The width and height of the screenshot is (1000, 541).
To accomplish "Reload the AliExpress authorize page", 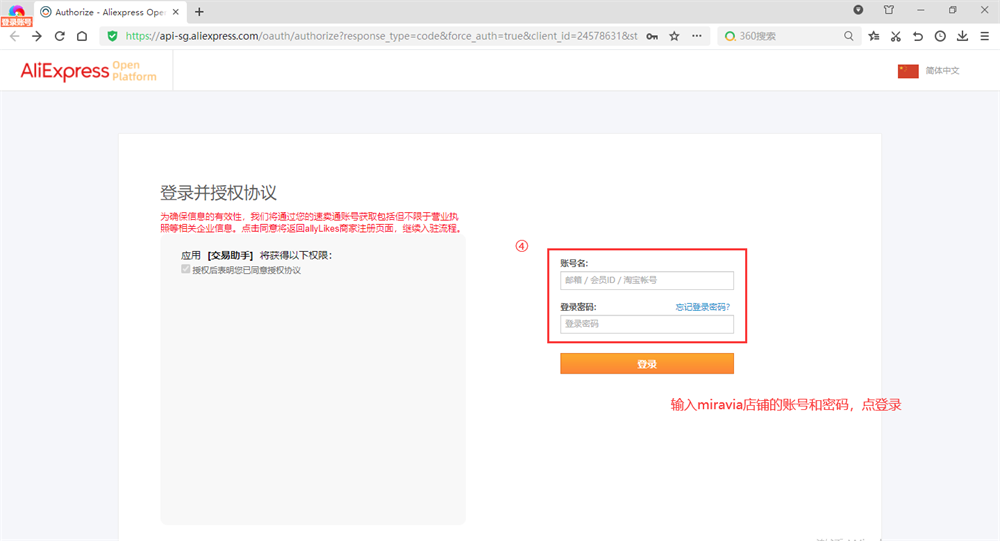I will click(59, 36).
